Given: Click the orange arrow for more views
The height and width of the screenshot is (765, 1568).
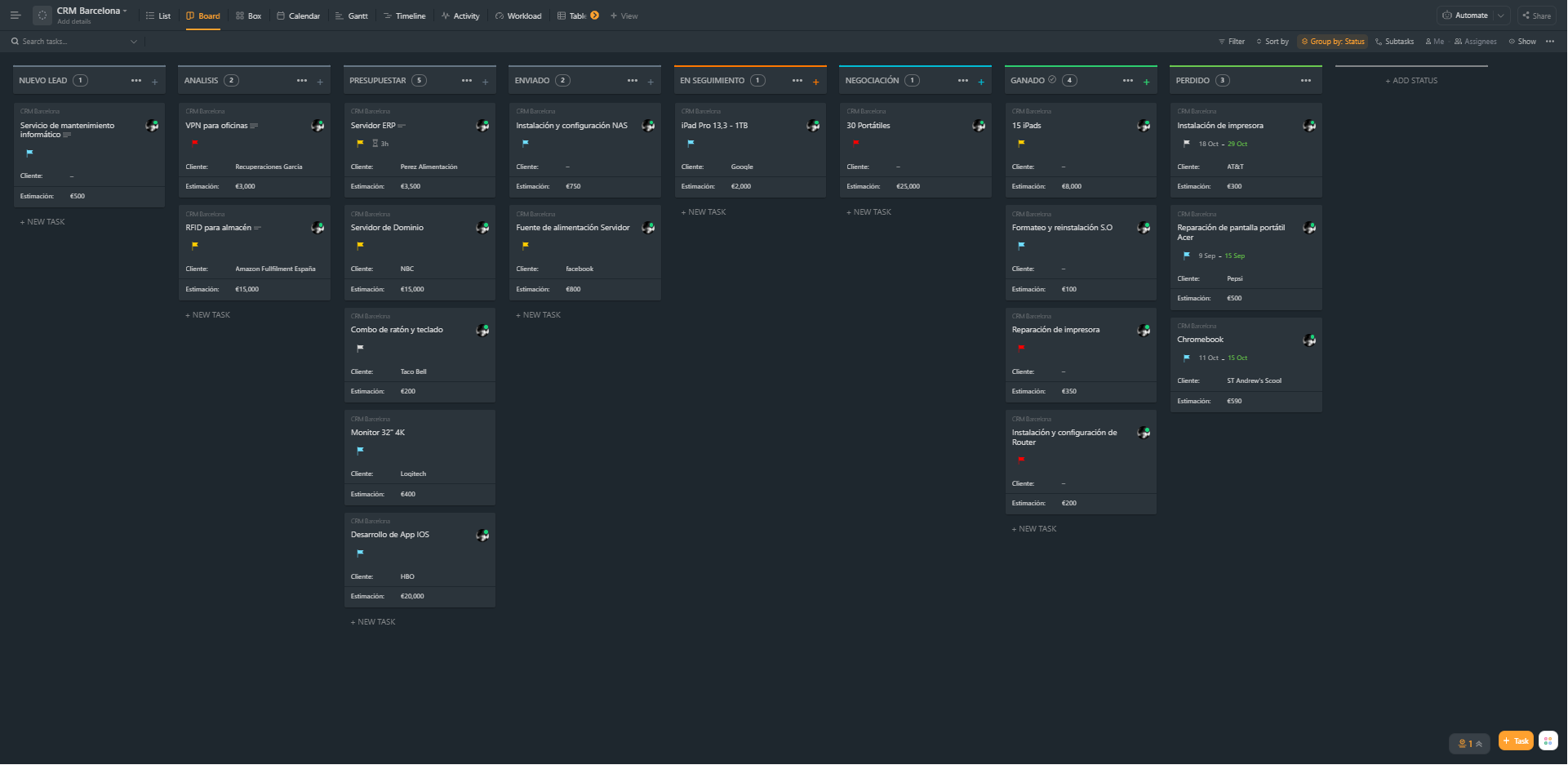Looking at the screenshot, I should [594, 16].
